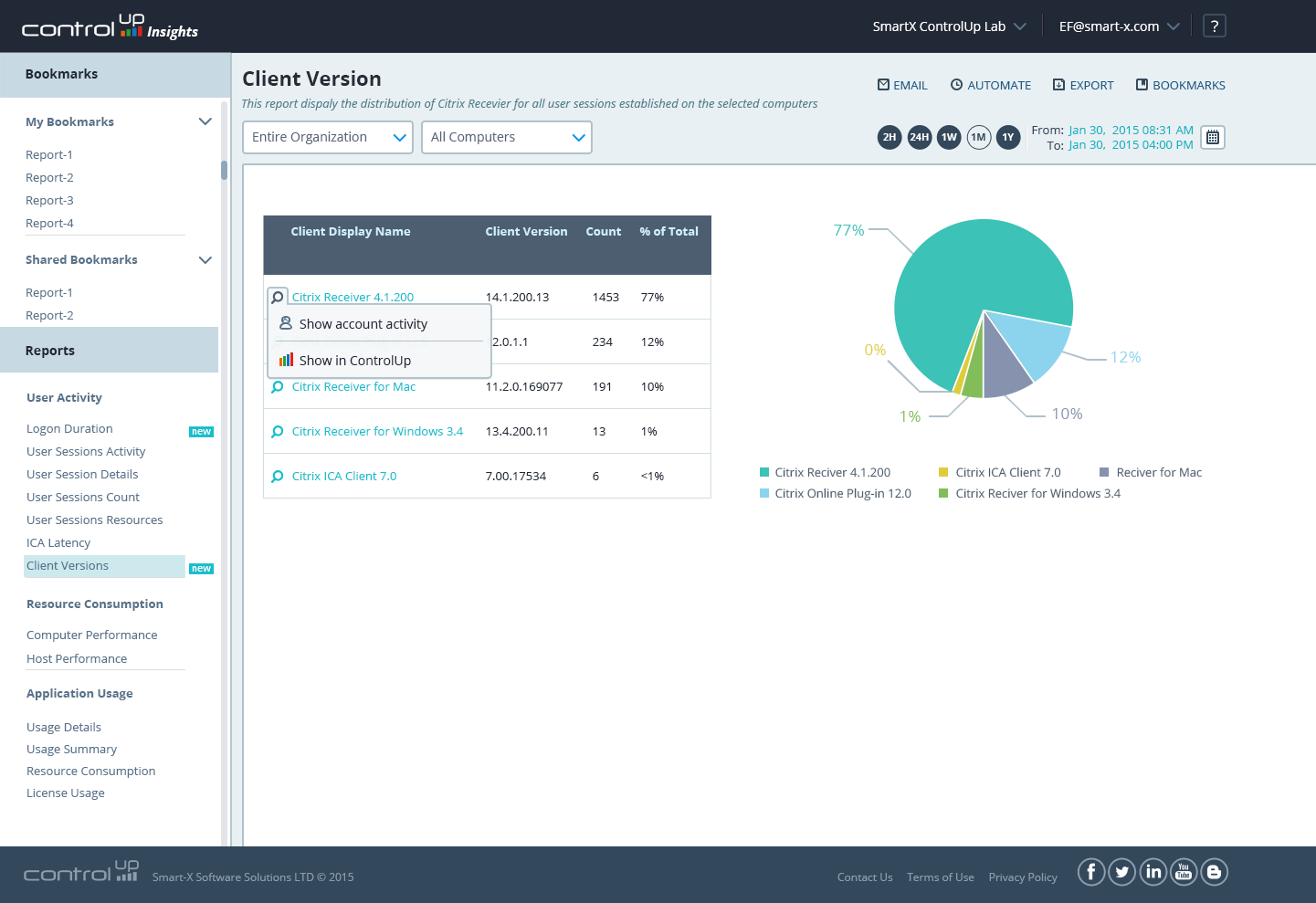Open the Blogger footer icon
This screenshot has width=1316, height=903.
(1214, 872)
